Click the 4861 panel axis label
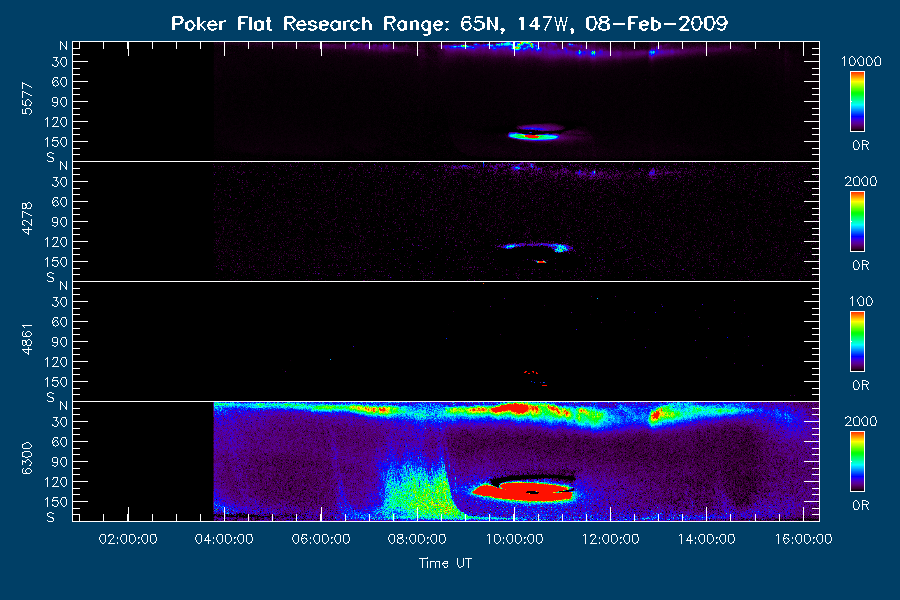 coord(27,339)
